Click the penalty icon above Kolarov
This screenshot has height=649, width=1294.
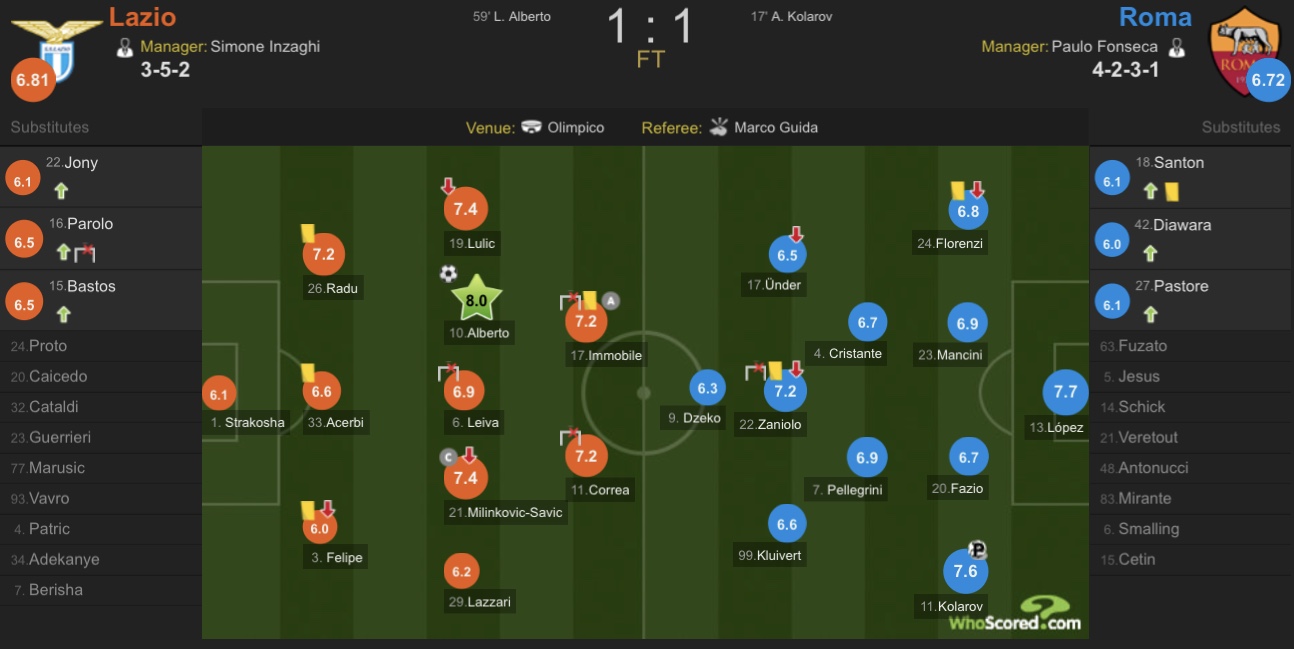978,549
